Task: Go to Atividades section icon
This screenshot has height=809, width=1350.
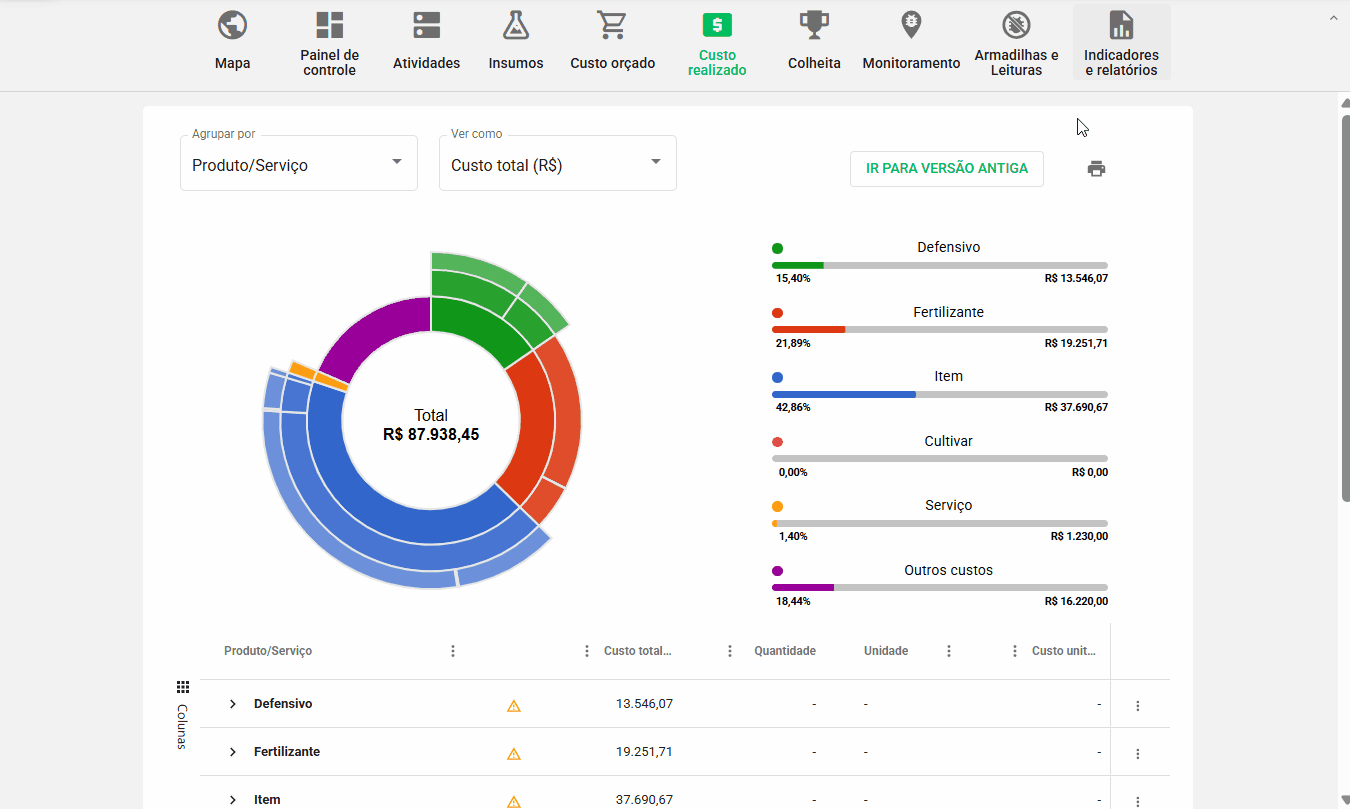Action: [426, 24]
